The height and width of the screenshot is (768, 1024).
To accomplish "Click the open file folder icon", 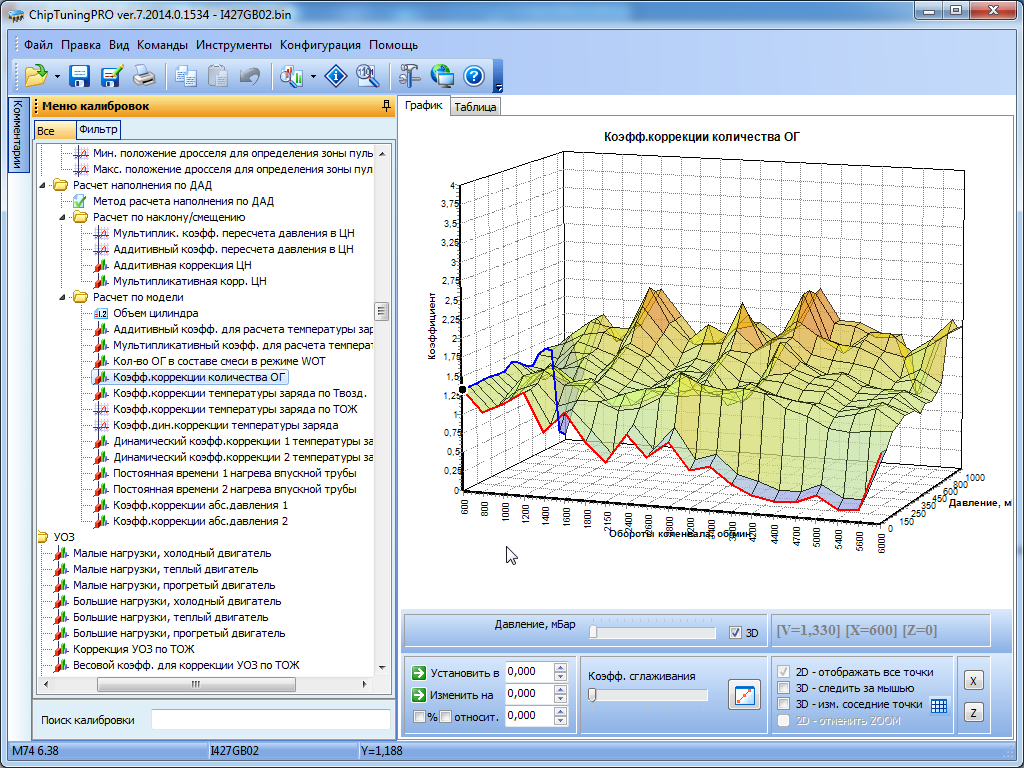I will click(36, 76).
